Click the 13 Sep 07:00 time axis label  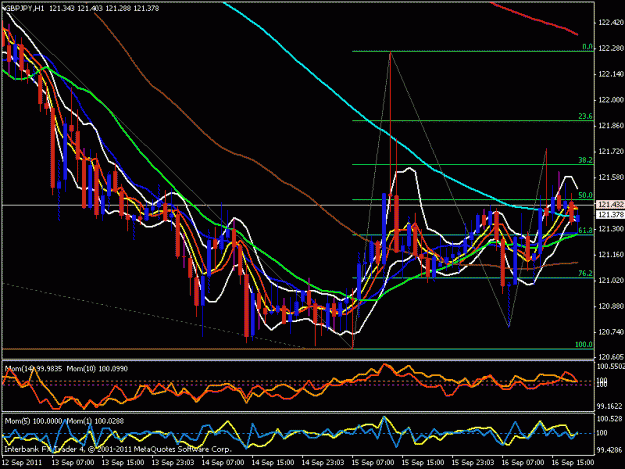pos(73,463)
